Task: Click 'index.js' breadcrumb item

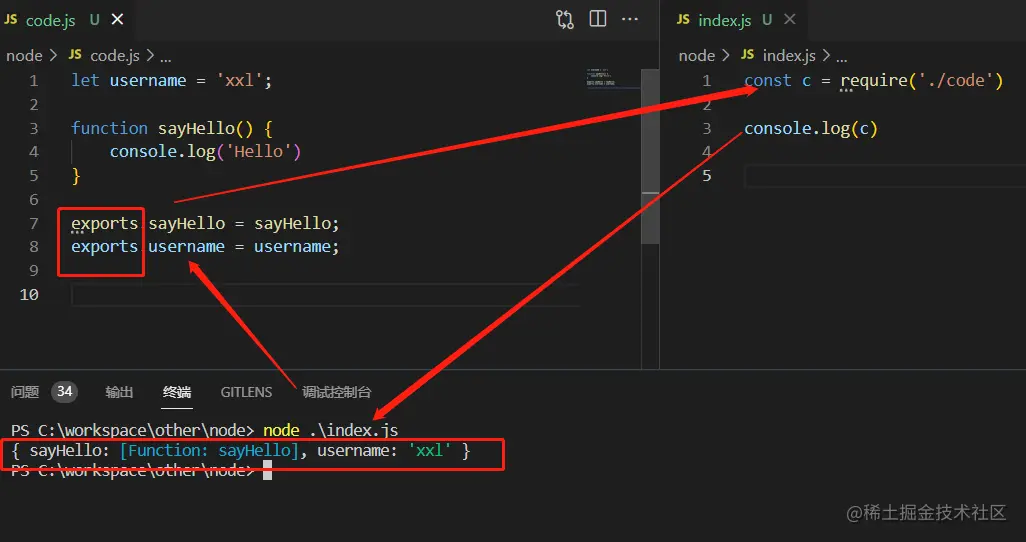Action: click(789, 56)
